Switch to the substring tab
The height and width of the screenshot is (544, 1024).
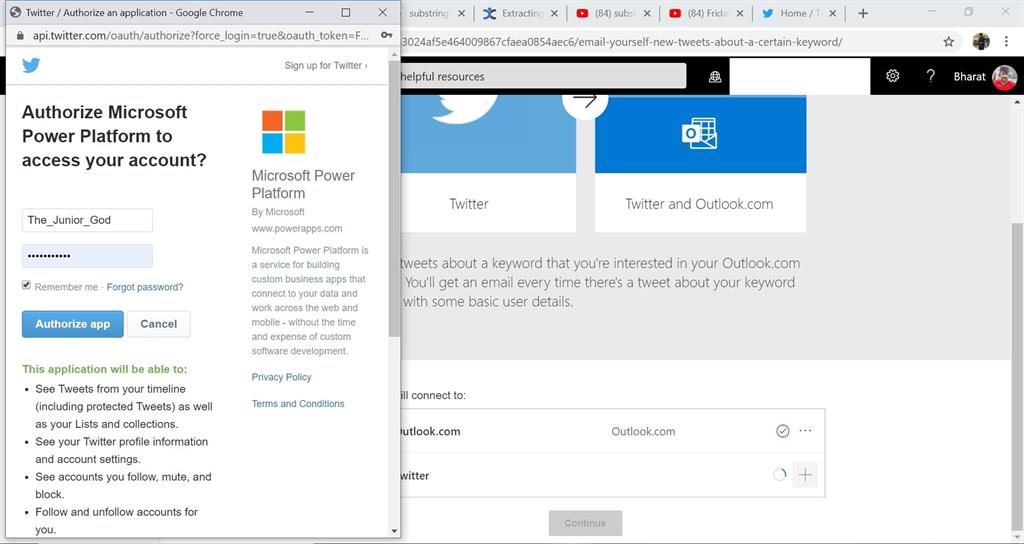point(428,13)
